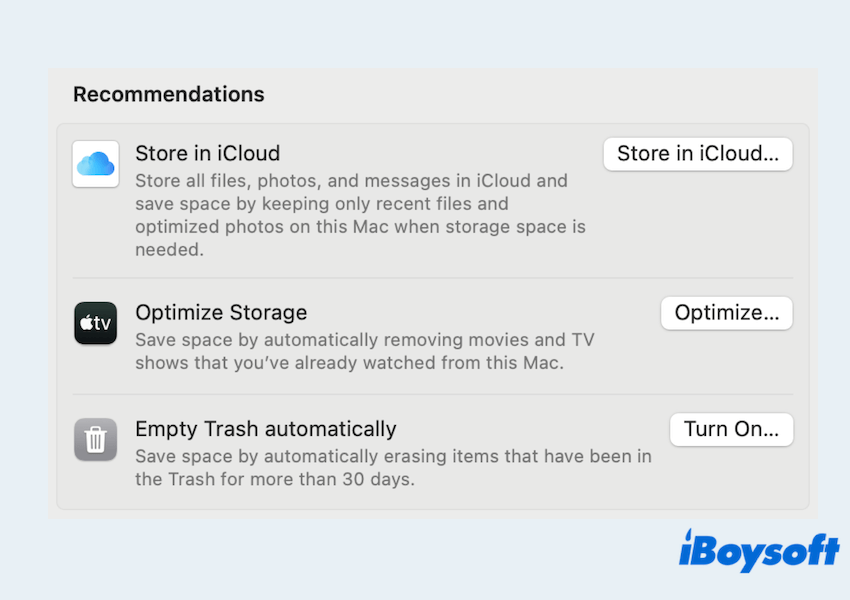Select the Recommendations section heading
850x600 pixels.
tap(168, 94)
